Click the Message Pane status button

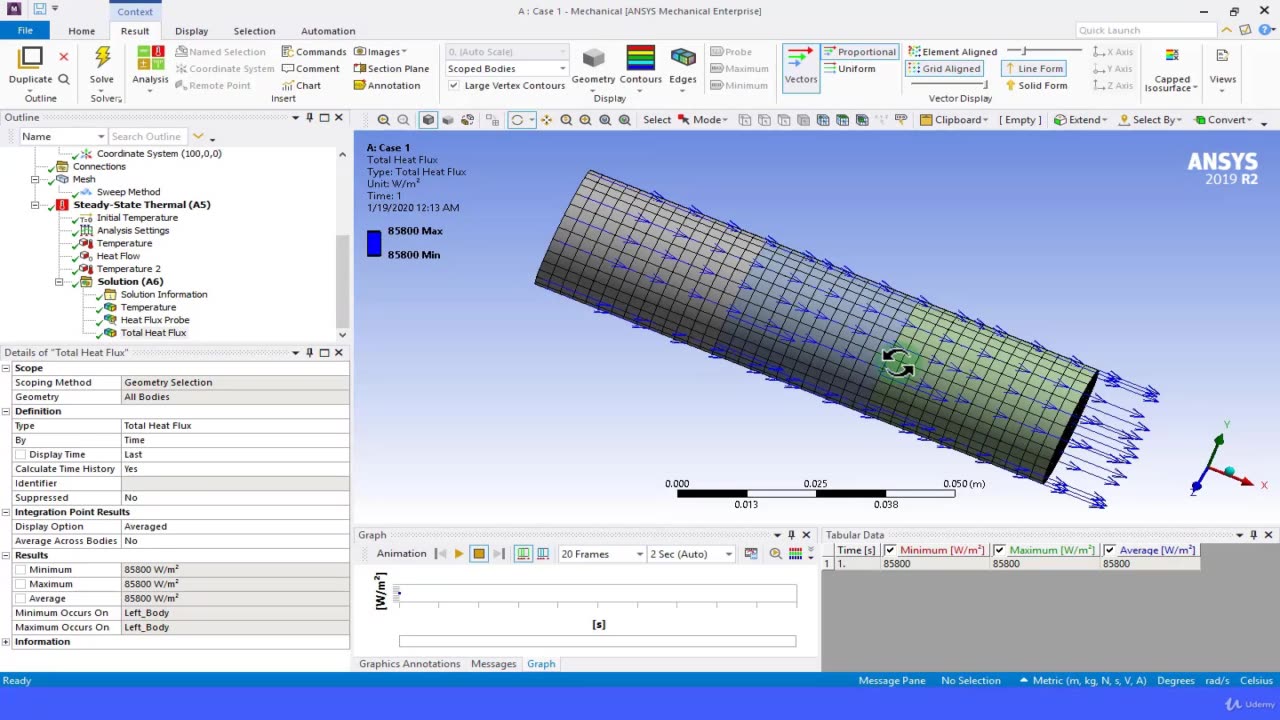click(892, 681)
